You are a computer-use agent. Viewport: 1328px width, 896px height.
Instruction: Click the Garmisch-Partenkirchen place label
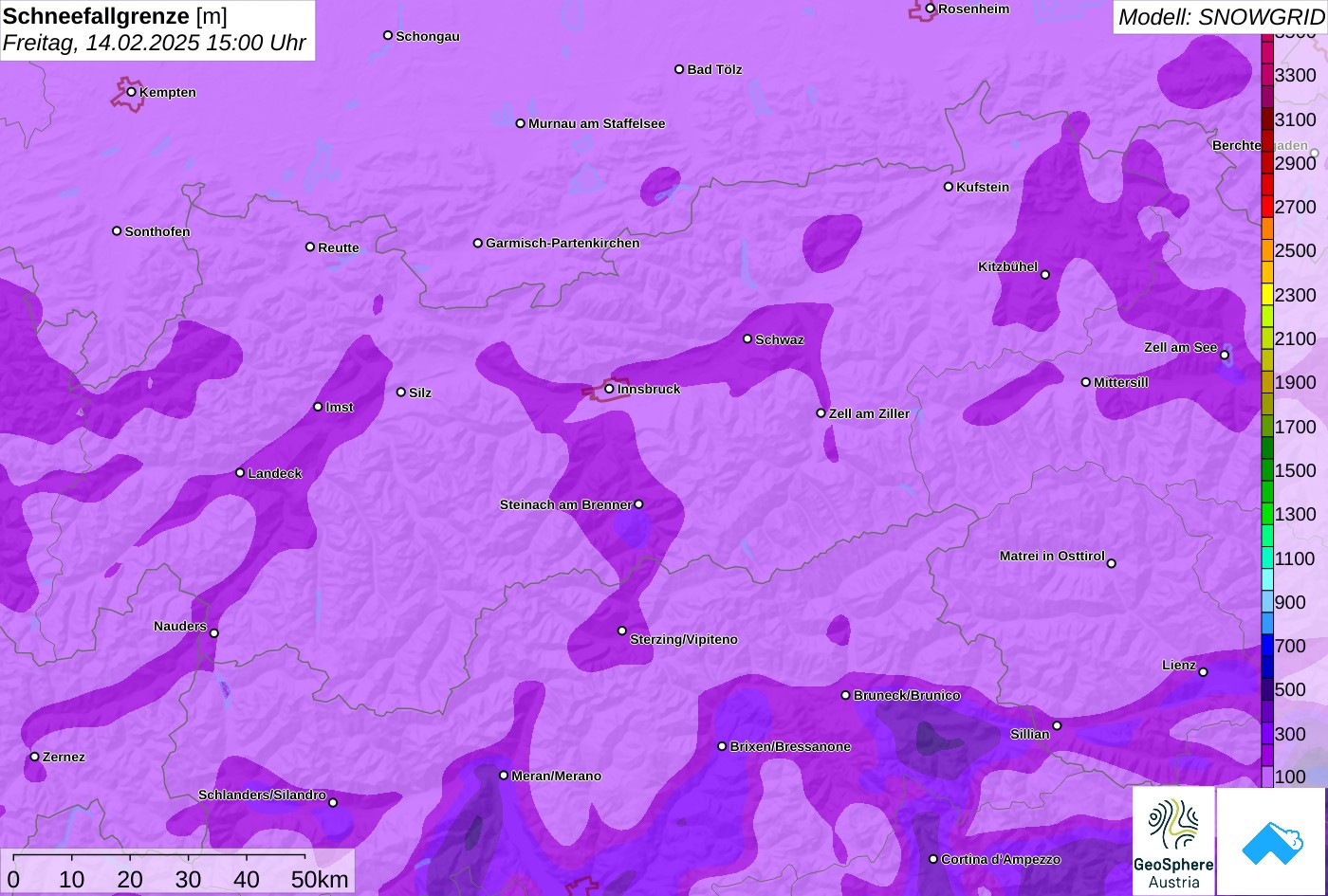[x=563, y=244]
